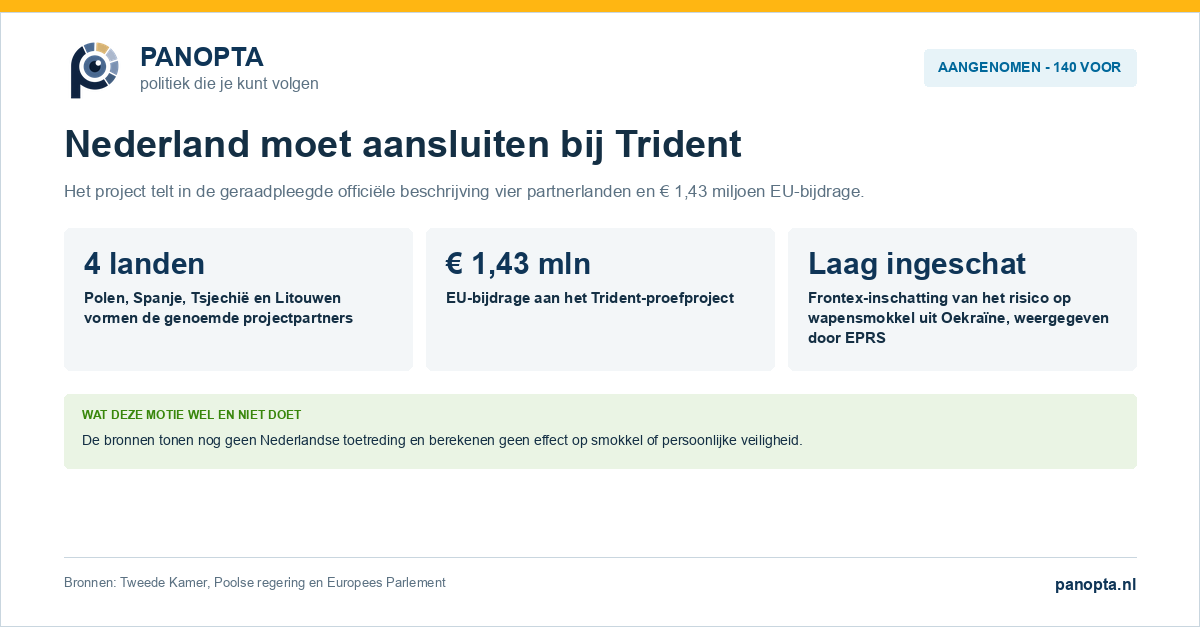Click the headline 'Nederland moet aansluiten bij Trident'

(403, 145)
